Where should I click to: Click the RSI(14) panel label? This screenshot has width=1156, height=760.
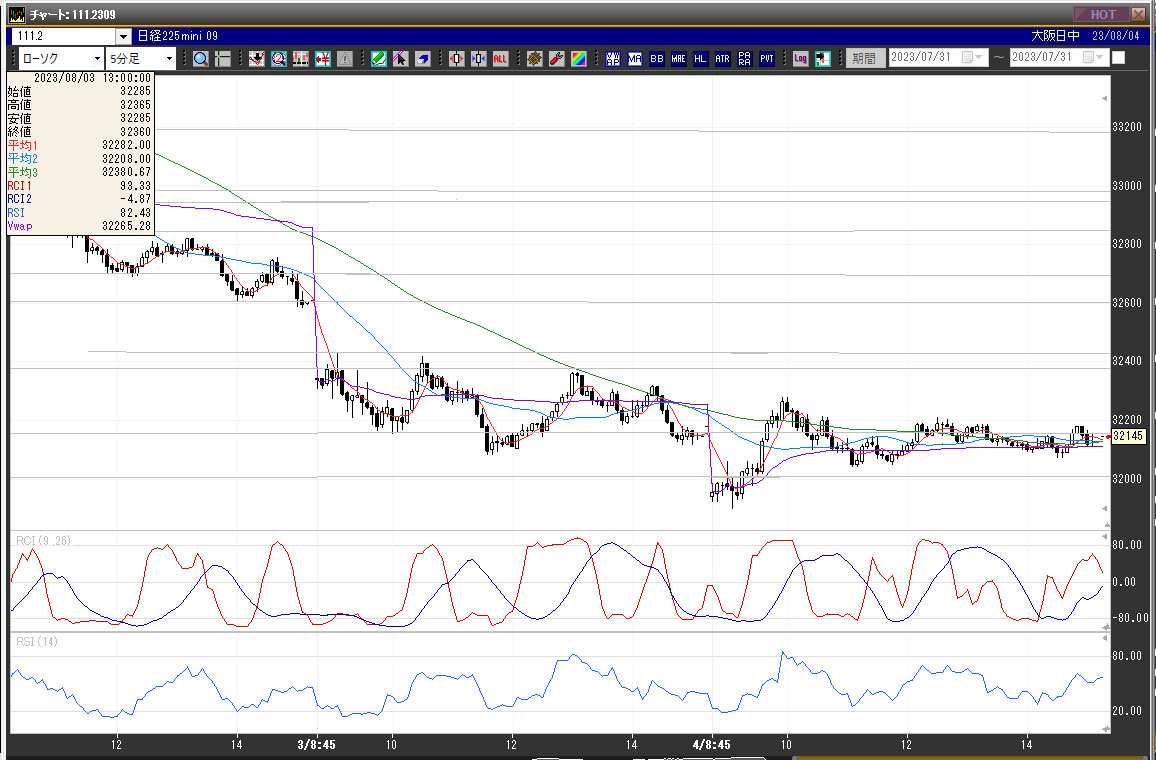coord(37,642)
